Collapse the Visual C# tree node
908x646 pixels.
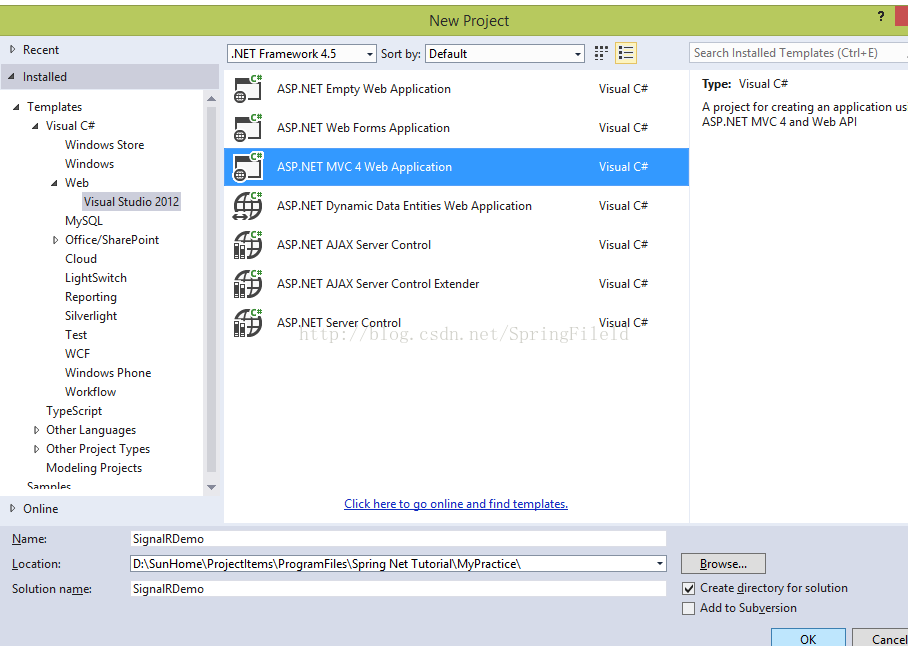click(35, 126)
